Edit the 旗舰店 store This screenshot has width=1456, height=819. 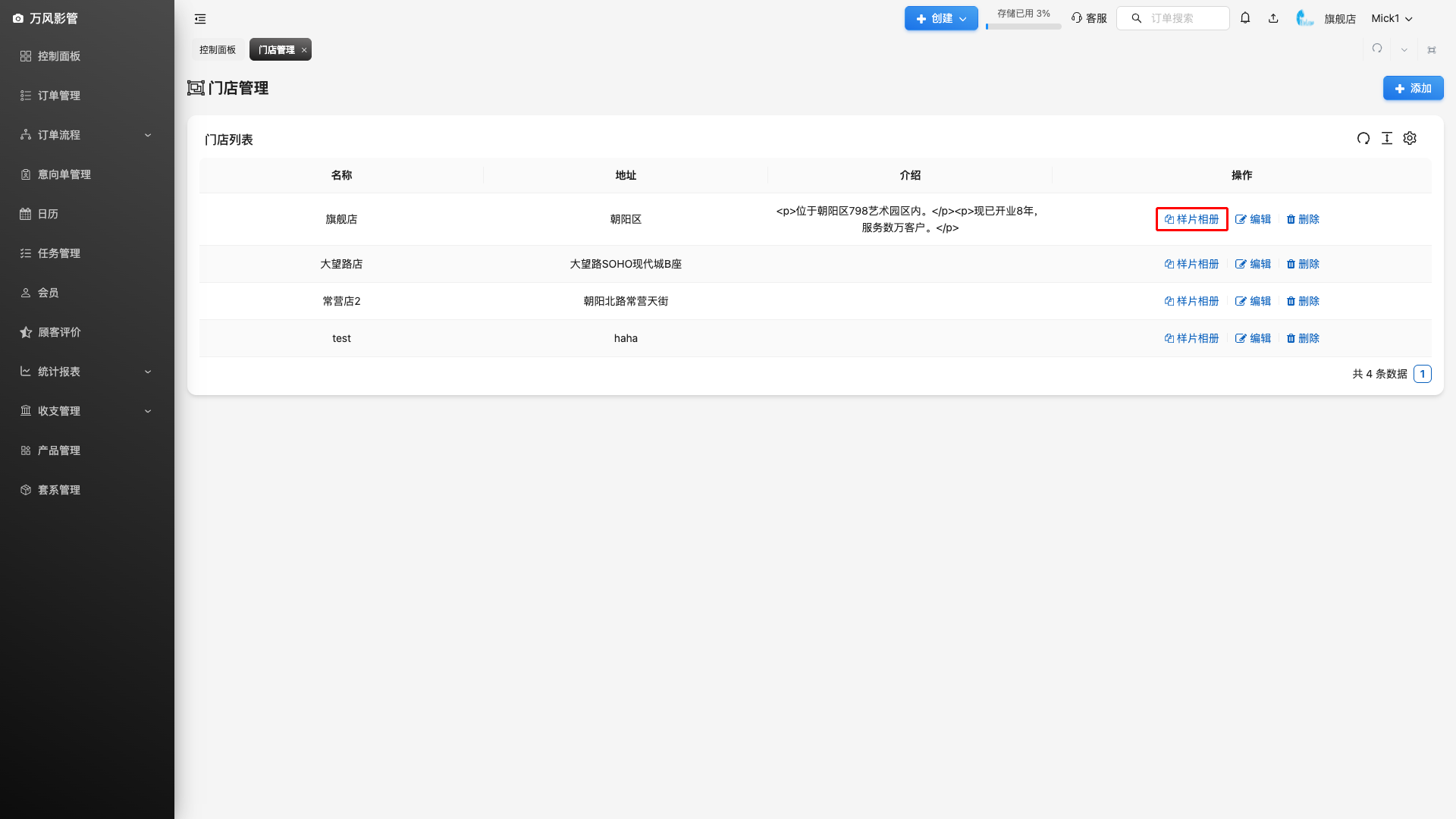pos(1253,219)
